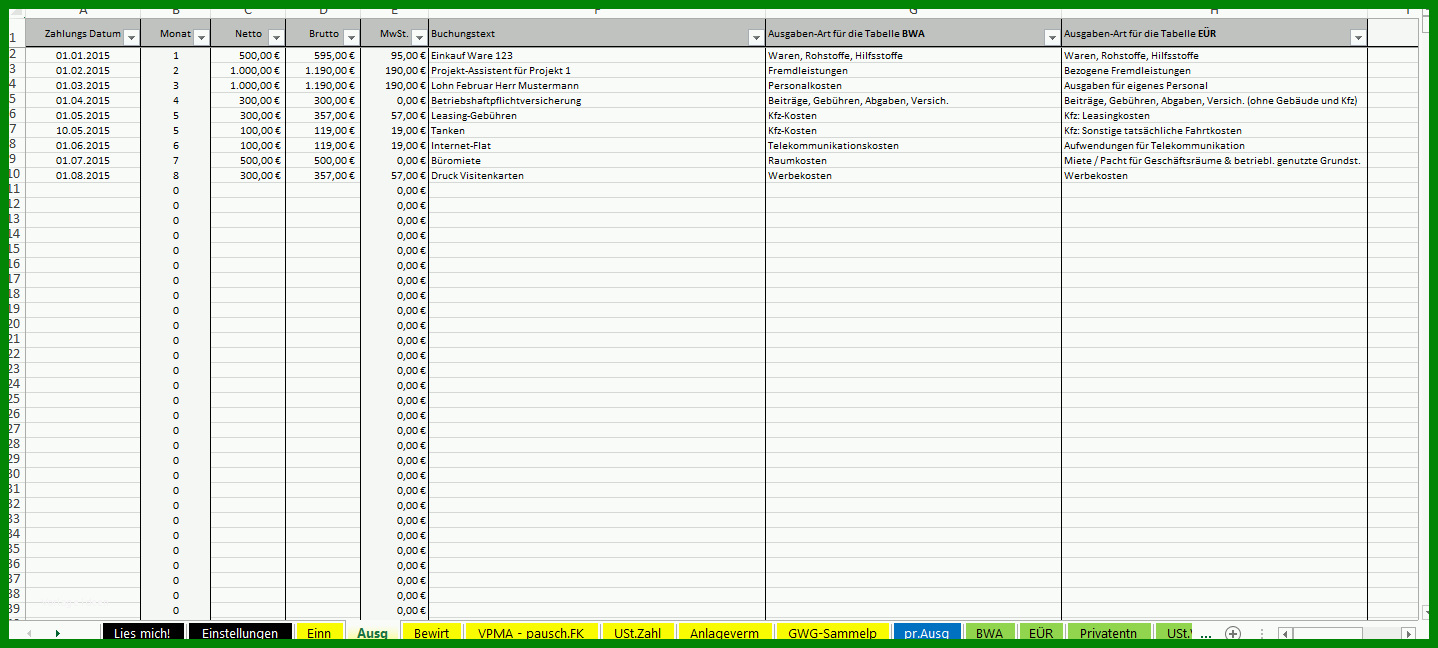The image size is (1438, 648).
Task: Open the Bewirt sheet tab
Action: pyautogui.click(x=432, y=633)
